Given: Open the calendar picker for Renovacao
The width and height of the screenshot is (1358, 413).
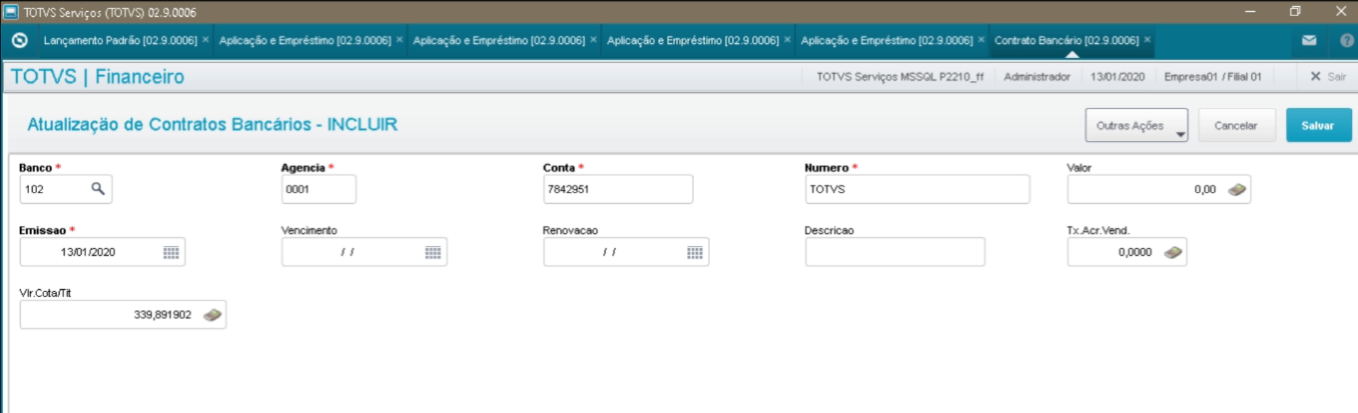Looking at the screenshot, I should click(x=694, y=253).
